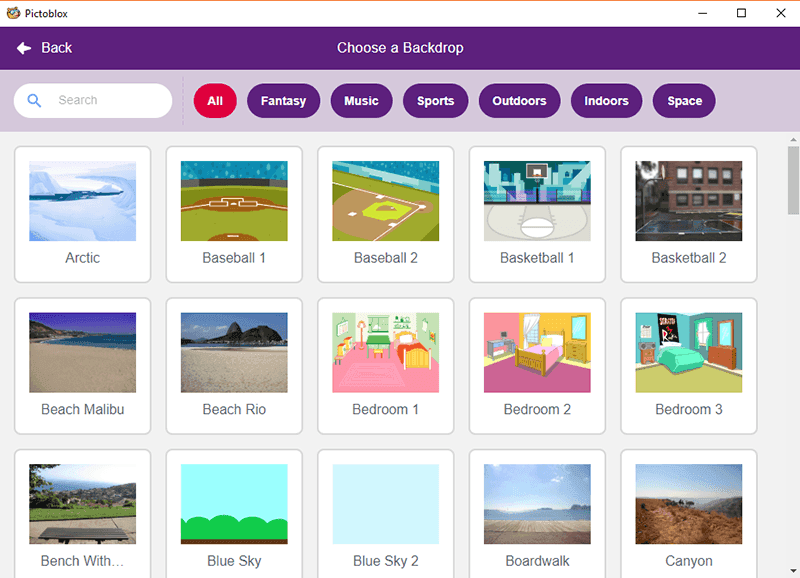Viewport: 800px width, 578px height.
Task: Click the Pictoblox logo in the title bar
Action: [x=12, y=13]
